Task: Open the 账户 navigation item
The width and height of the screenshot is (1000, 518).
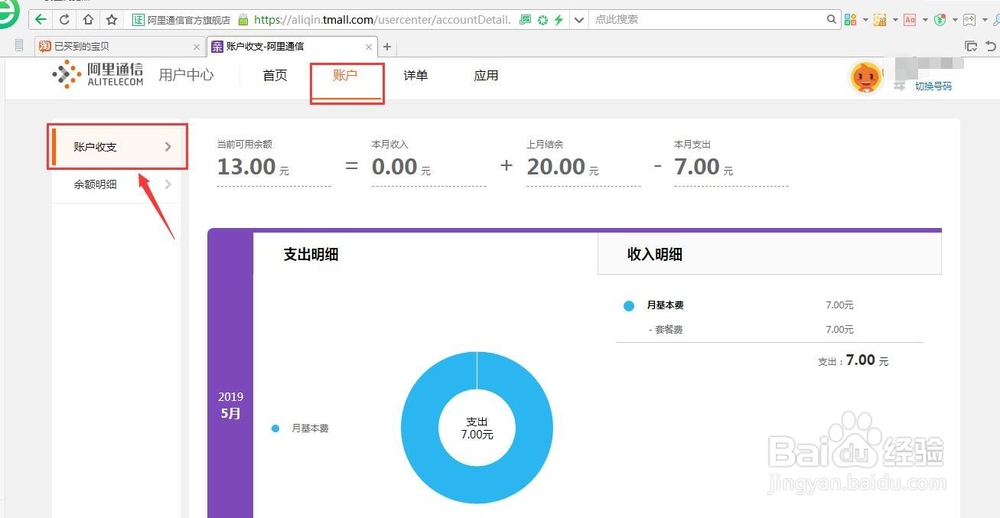Action: 345,75
